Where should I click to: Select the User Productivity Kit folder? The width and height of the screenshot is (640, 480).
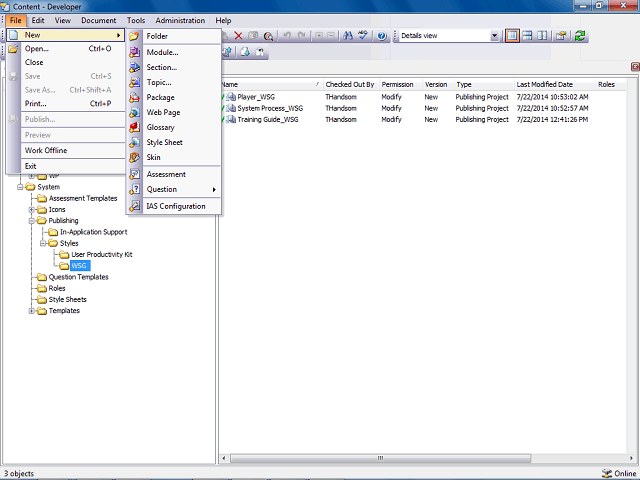point(102,254)
